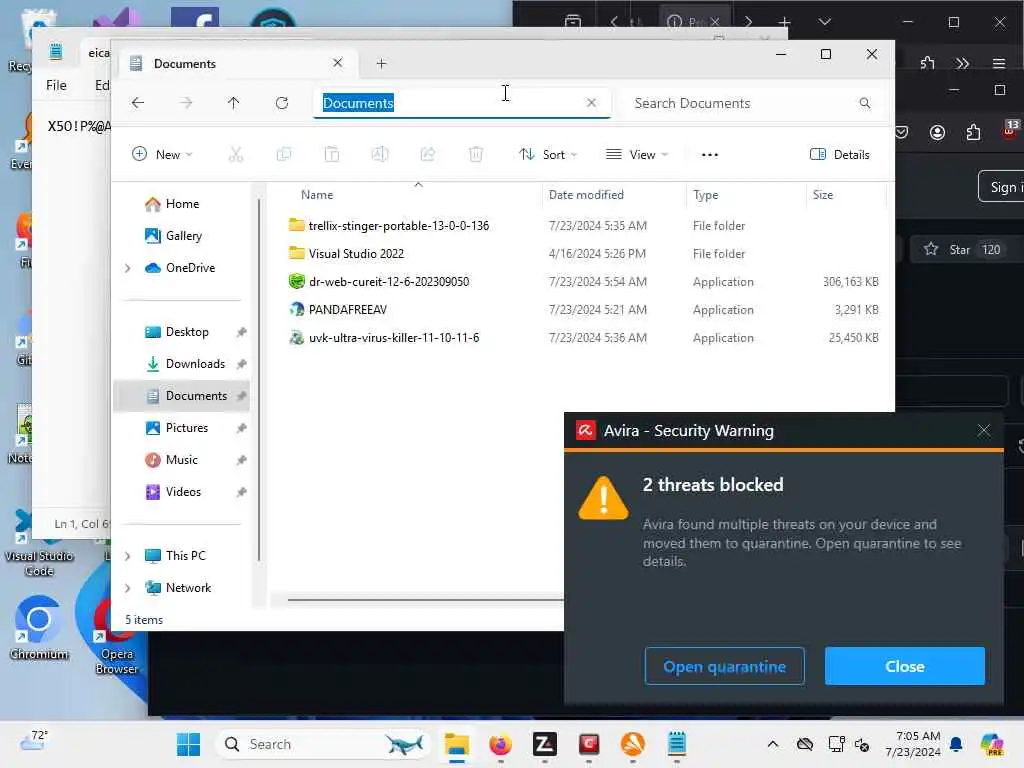Sort by Name column header

pos(317,195)
